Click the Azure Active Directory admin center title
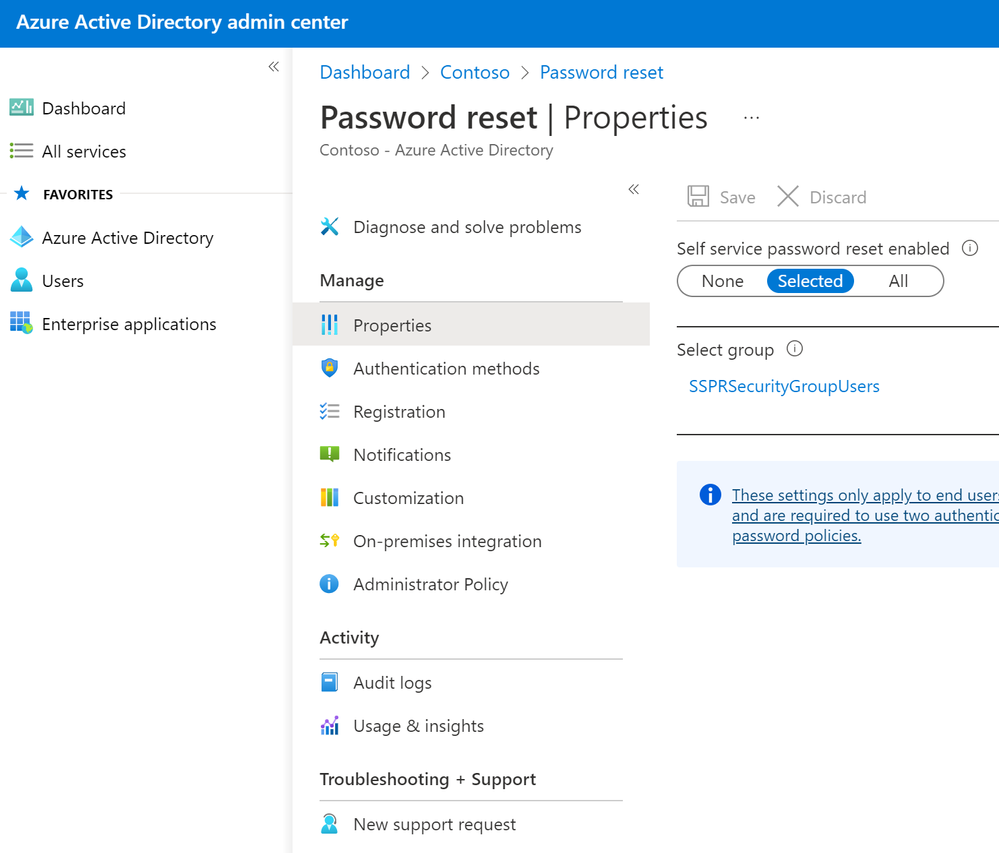Viewport: 999px width, 853px height. [182, 22]
